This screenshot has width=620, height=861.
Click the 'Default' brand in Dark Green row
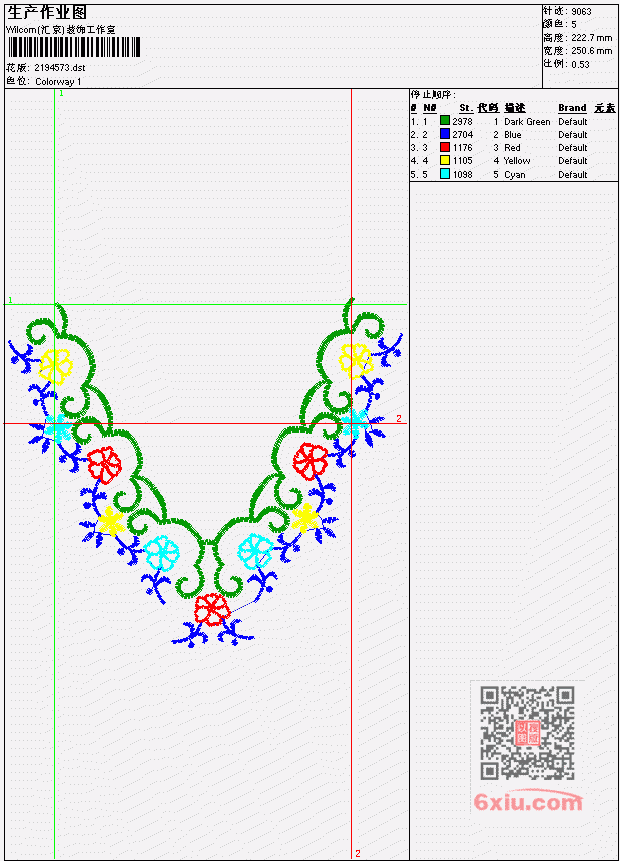572,121
